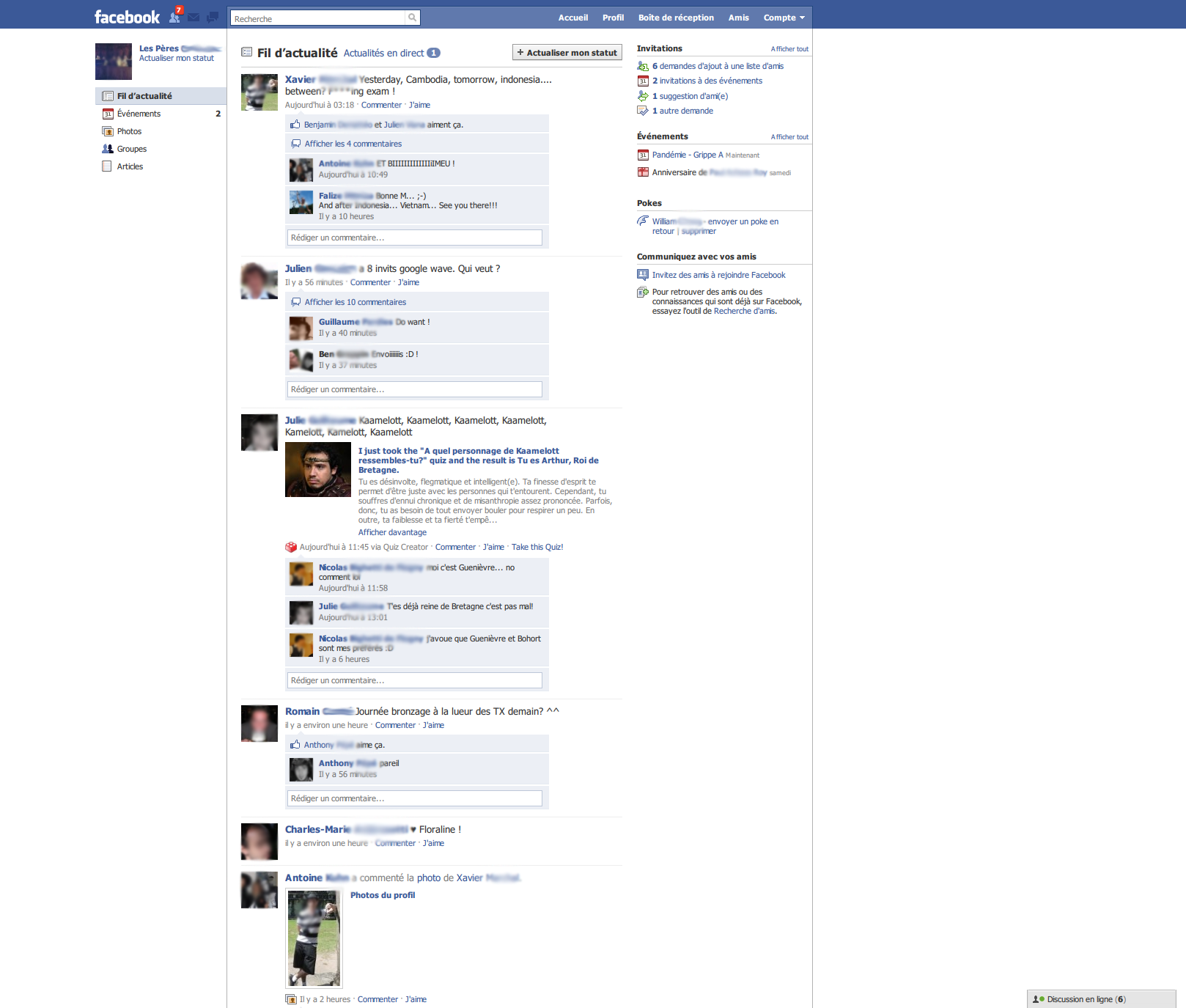
Task: Open Boîte de réception in top navigation
Action: pyautogui.click(x=675, y=18)
